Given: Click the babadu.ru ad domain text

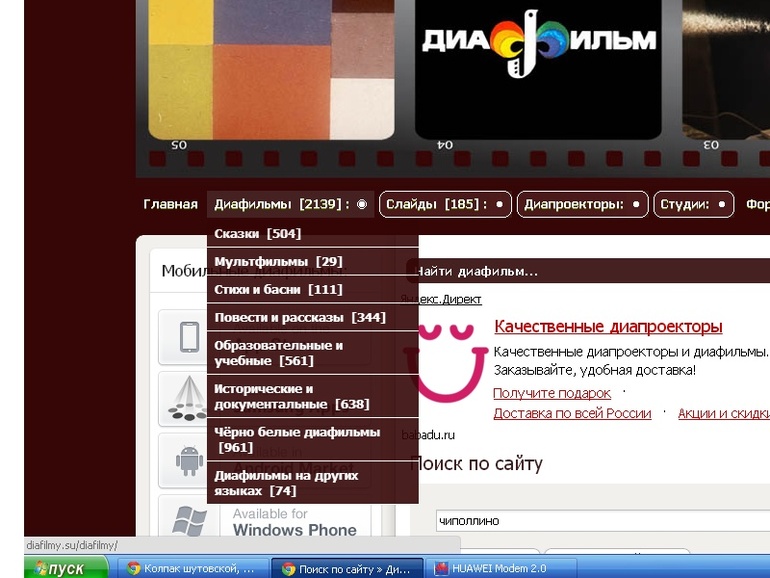Looking at the screenshot, I should [x=428, y=435].
